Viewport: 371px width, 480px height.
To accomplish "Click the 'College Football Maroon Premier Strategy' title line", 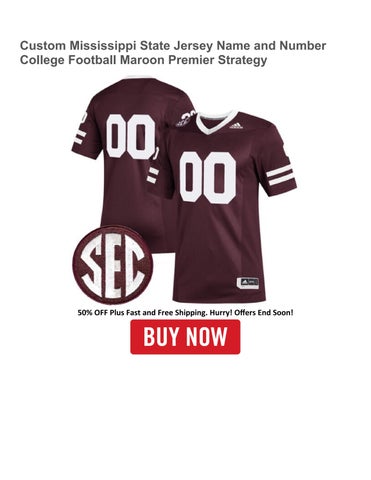I will (x=143, y=60).
